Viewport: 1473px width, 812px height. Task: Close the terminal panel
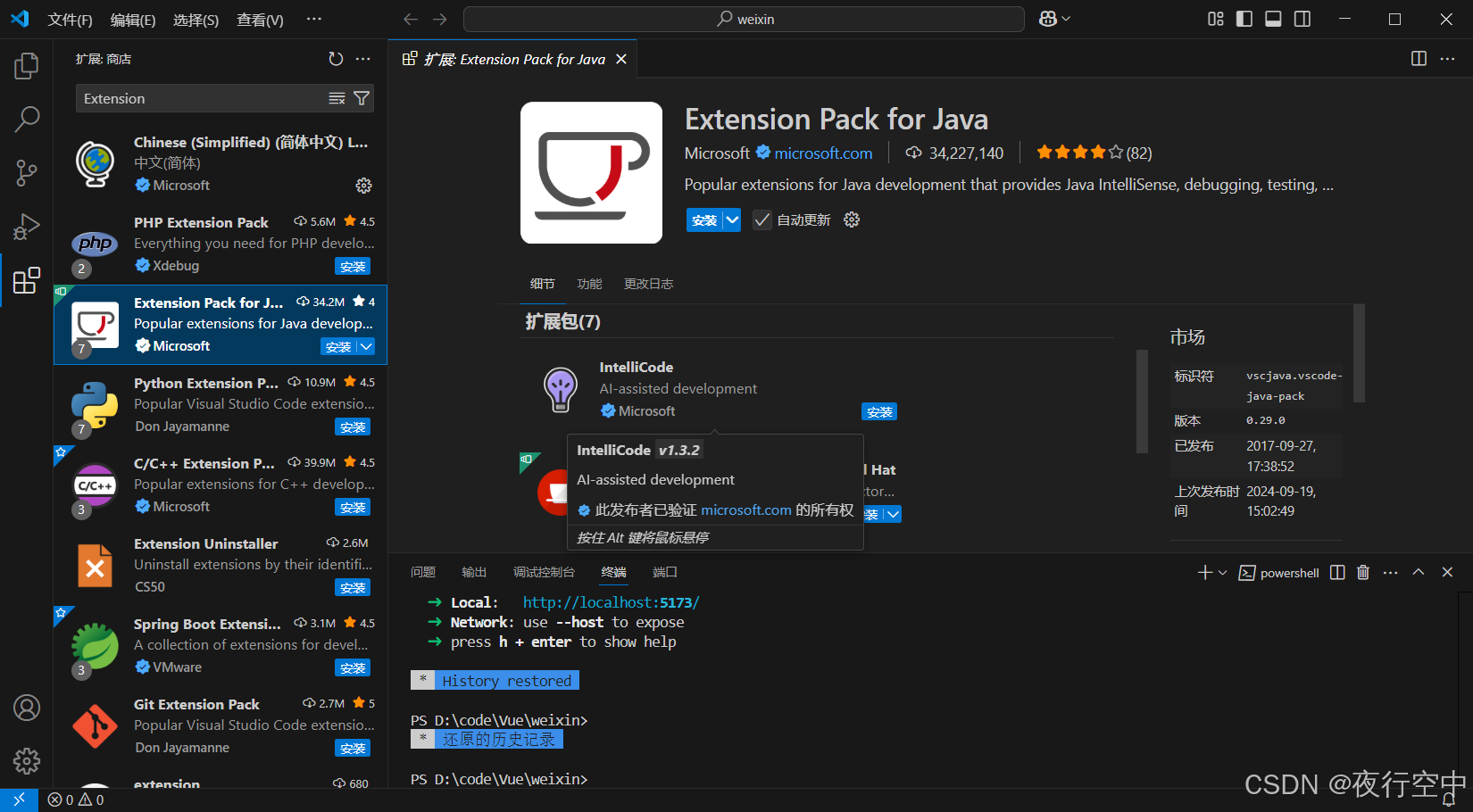click(x=1447, y=572)
